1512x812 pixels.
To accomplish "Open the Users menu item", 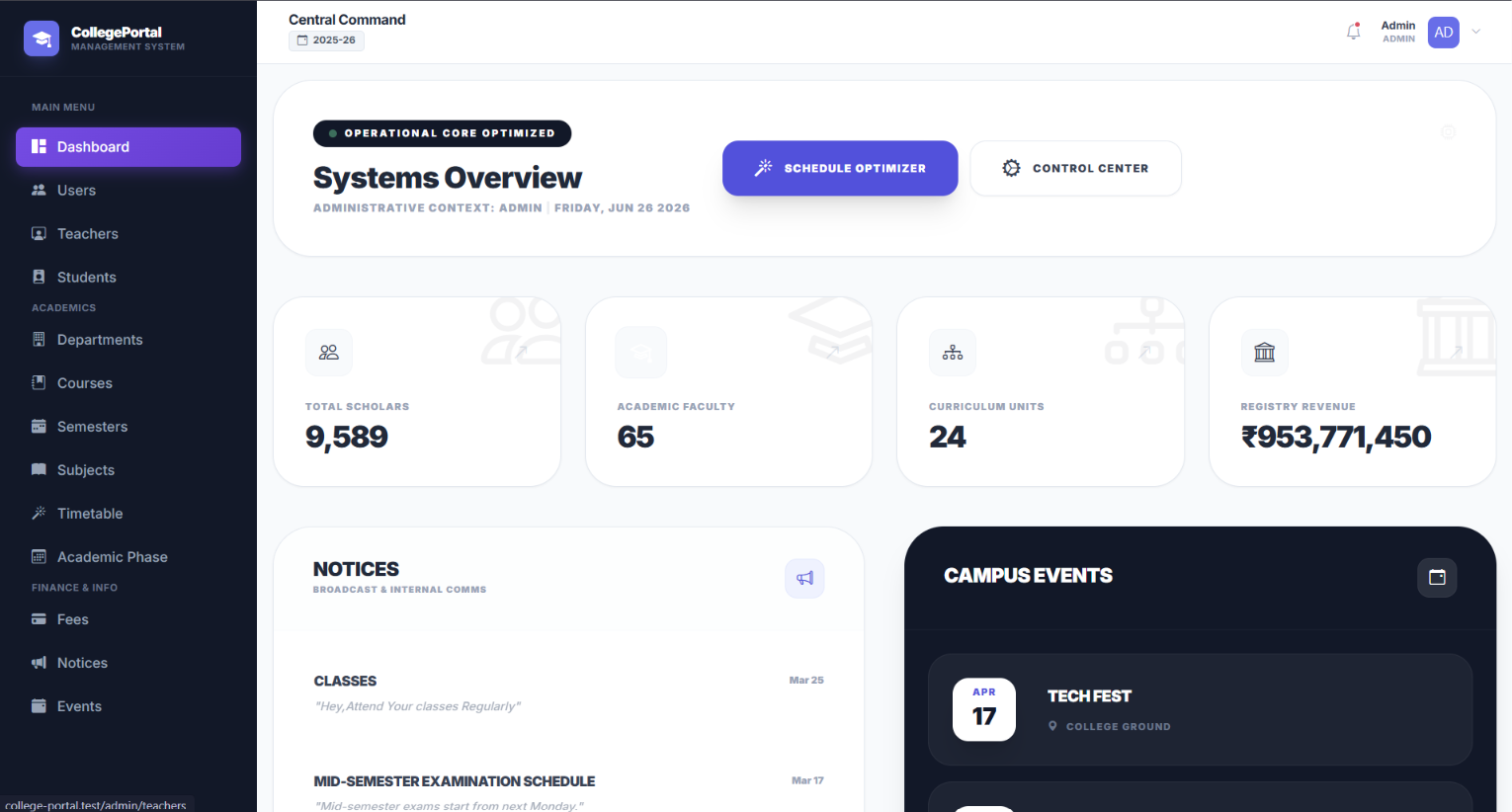I will tap(128, 191).
